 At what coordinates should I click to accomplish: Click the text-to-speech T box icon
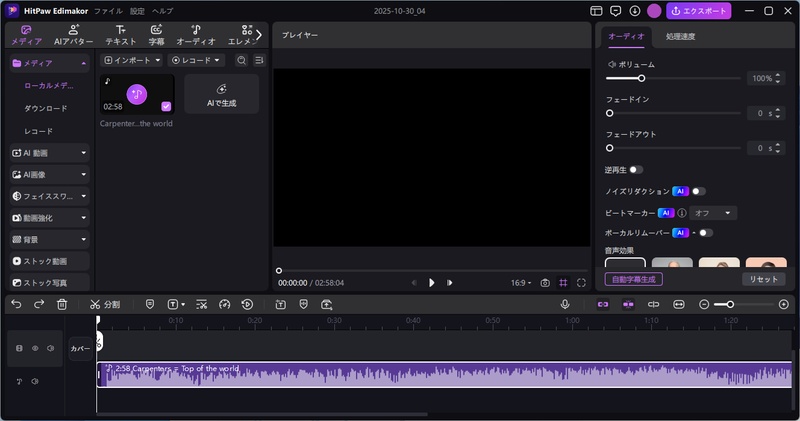point(281,305)
